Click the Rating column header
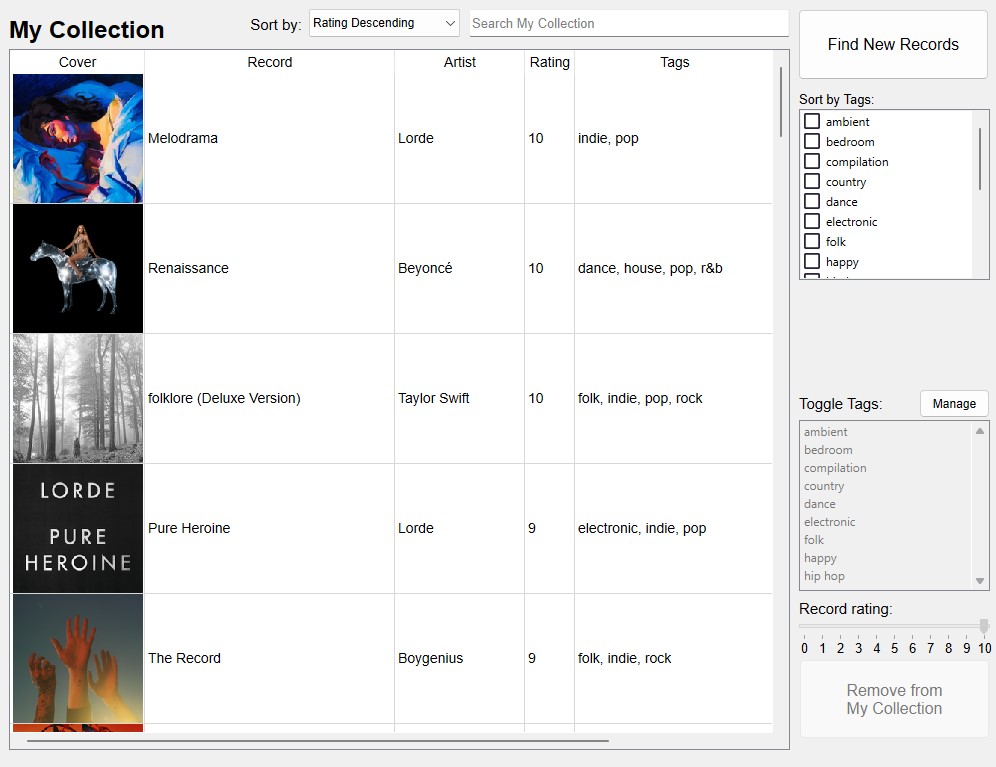The height and width of the screenshot is (767, 996). point(549,62)
